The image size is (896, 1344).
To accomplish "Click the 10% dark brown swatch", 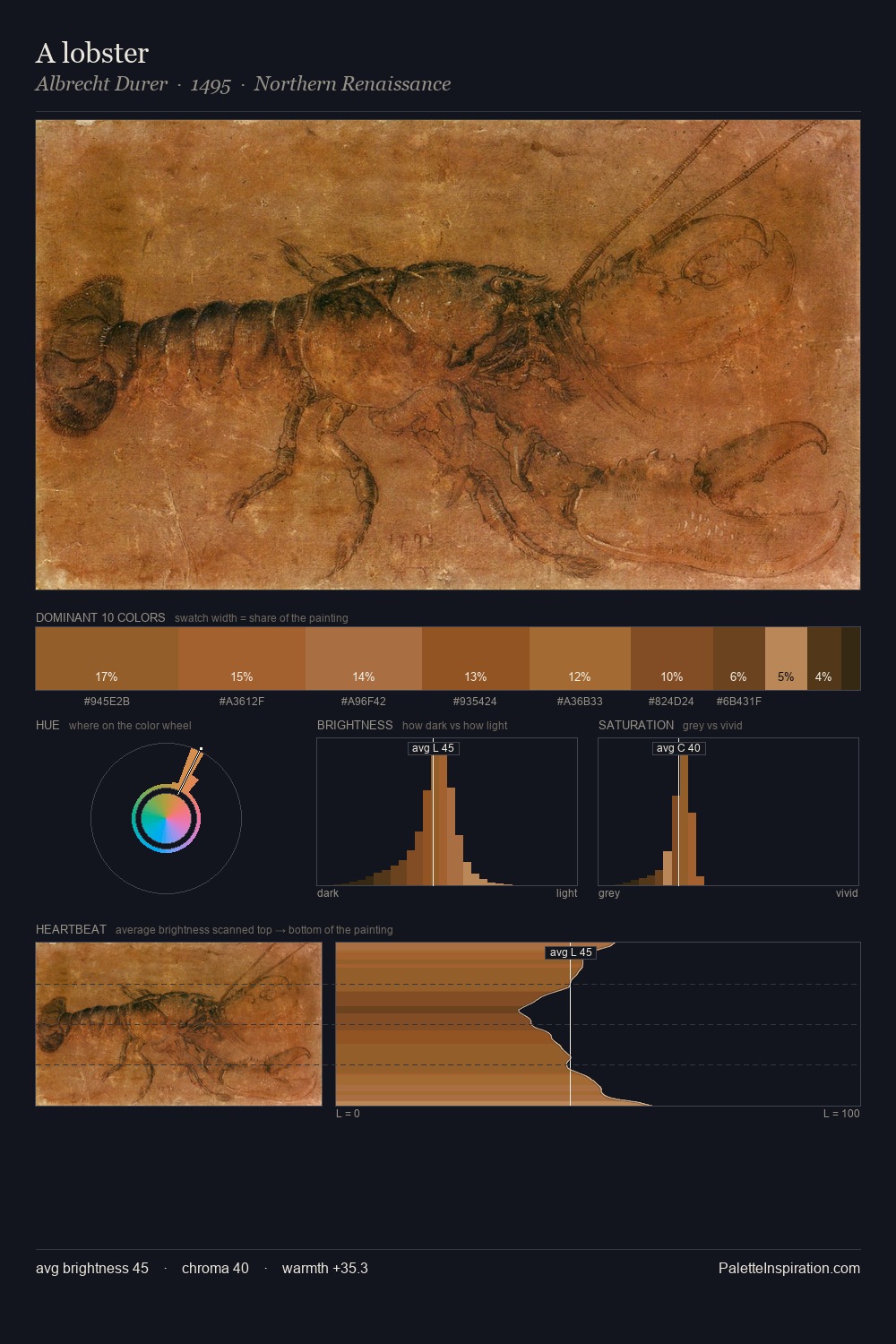I will click(x=672, y=659).
